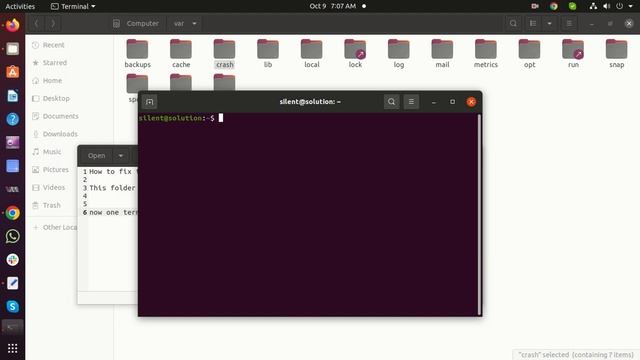Launch Google Chrome from the dock
Viewport: 640px width, 360px height.
(x=13, y=213)
